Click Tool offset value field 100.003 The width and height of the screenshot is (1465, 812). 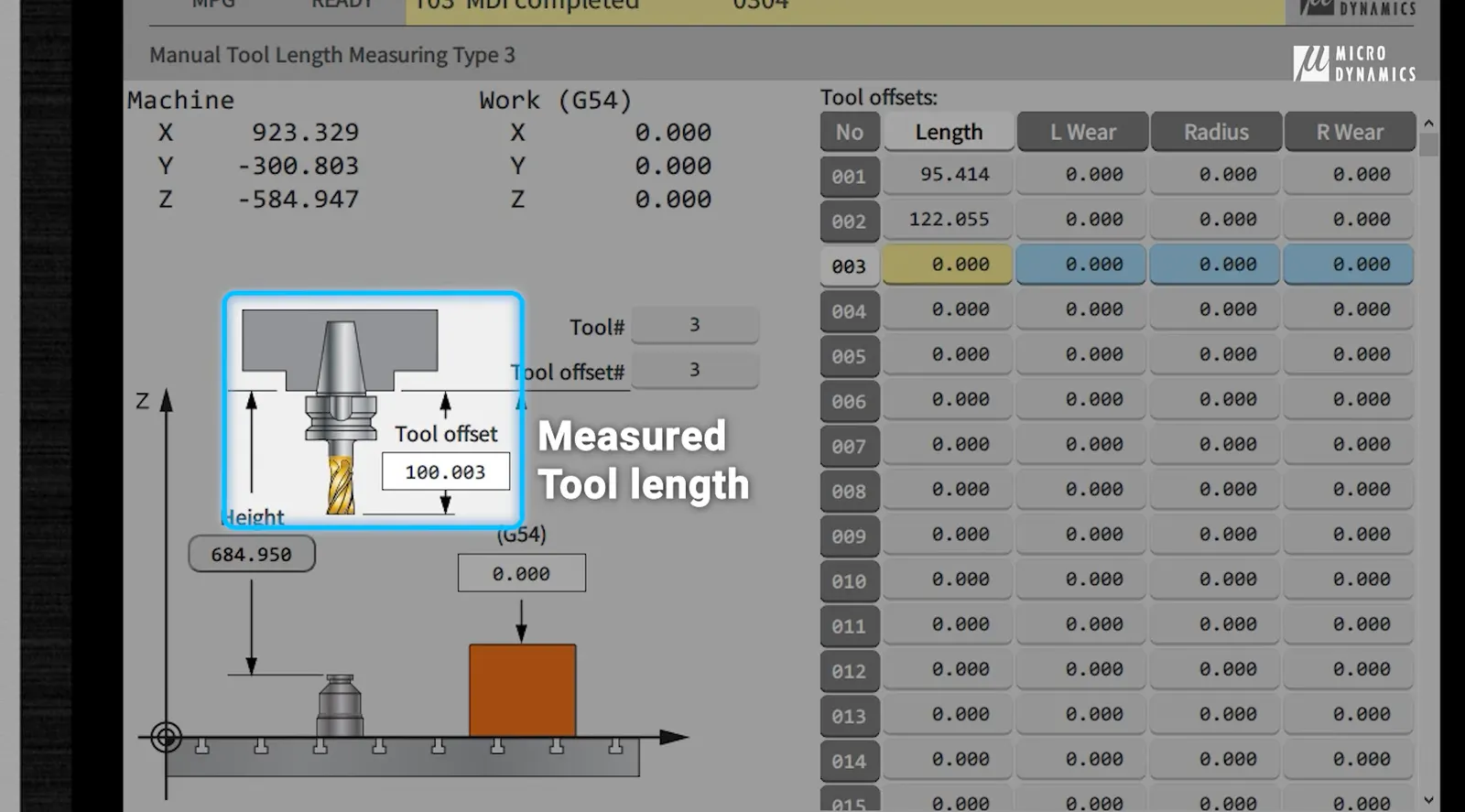point(446,471)
